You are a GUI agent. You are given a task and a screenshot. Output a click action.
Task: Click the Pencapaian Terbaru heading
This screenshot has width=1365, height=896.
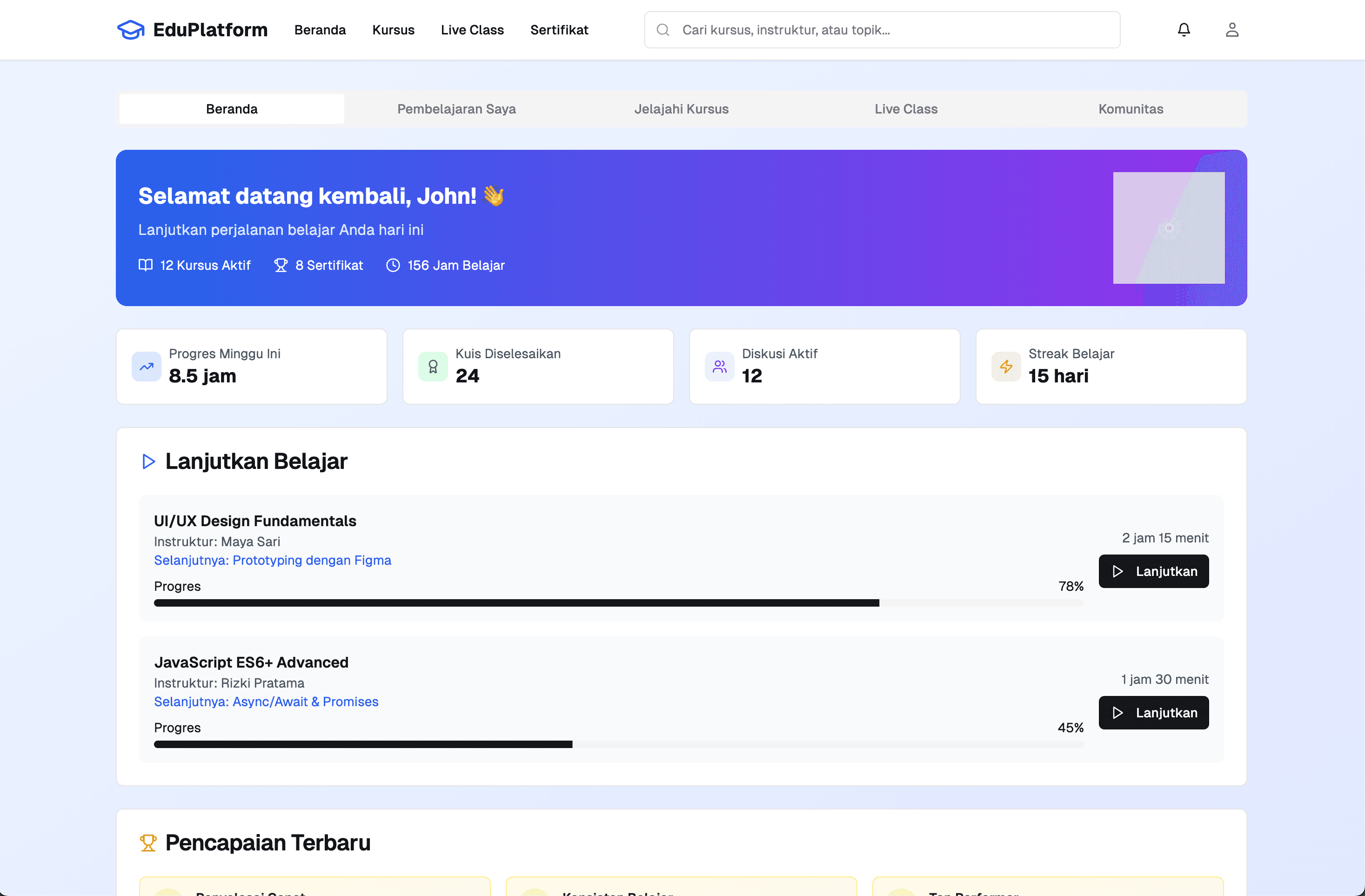click(x=268, y=843)
